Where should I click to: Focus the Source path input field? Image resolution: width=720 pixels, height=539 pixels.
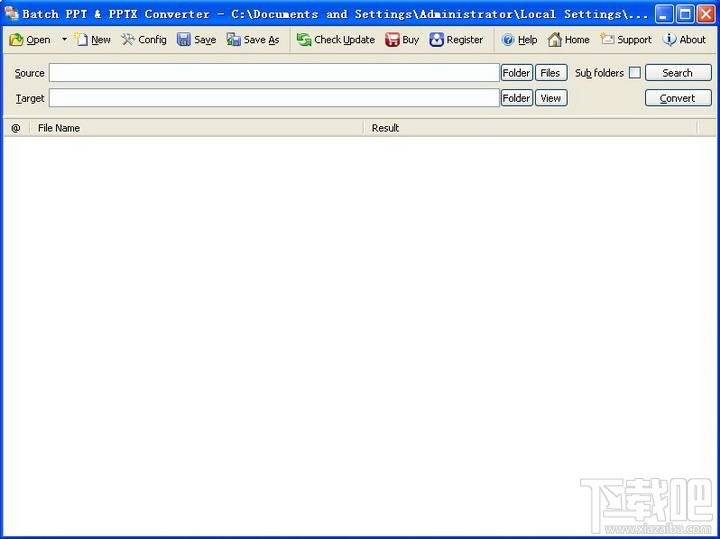tap(274, 73)
